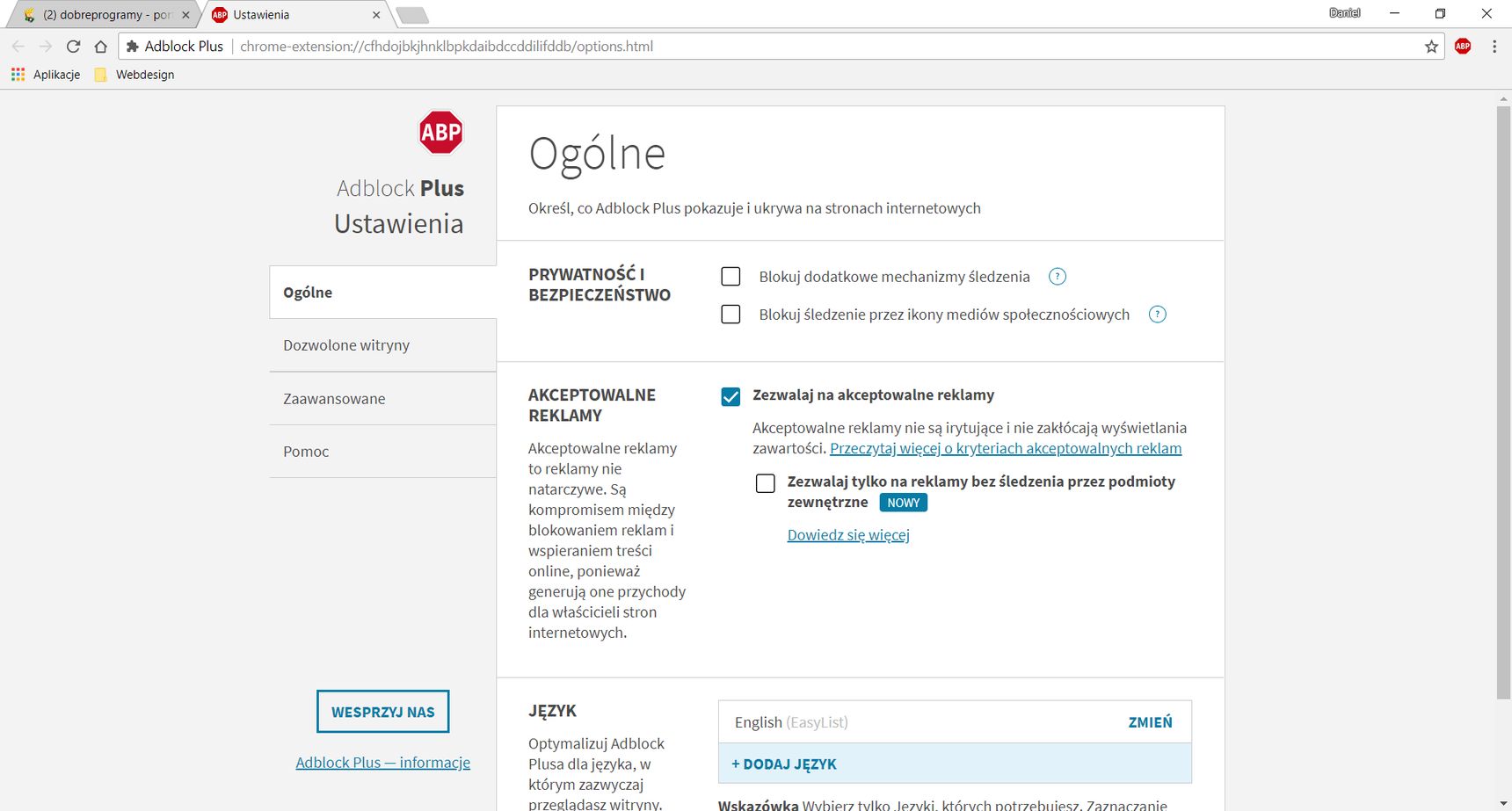Click the NOWY badge

tap(904, 503)
